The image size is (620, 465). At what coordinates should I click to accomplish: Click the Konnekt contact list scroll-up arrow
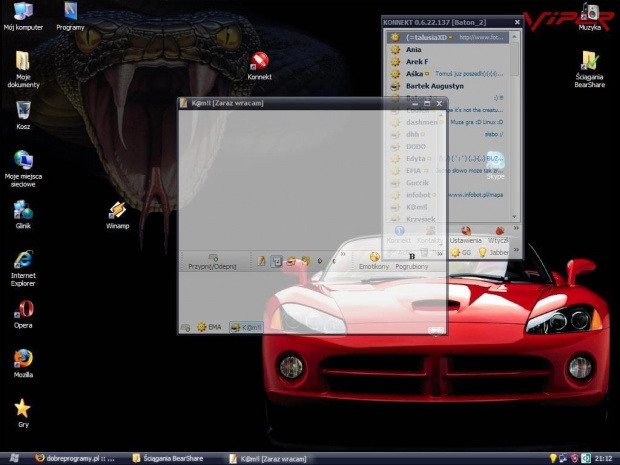coord(514,37)
